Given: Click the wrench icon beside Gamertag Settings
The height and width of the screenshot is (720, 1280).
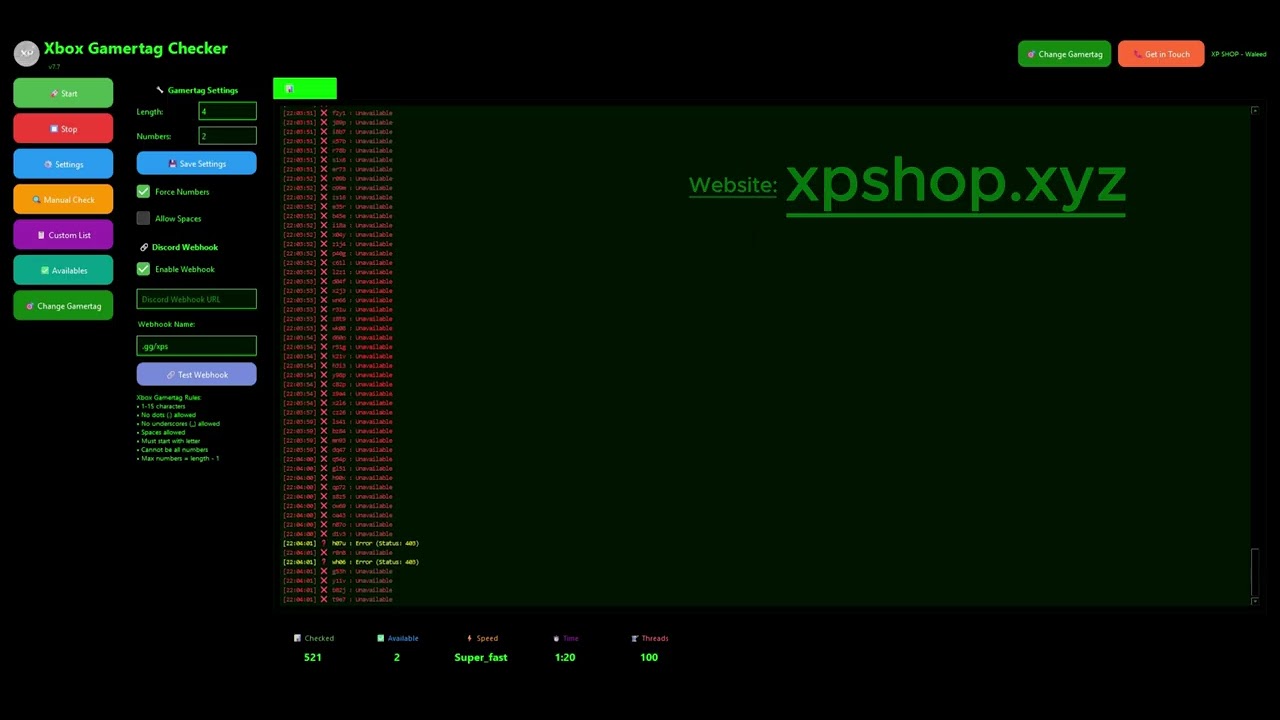Looking at the screenshot, I should [x=159, y=90].
